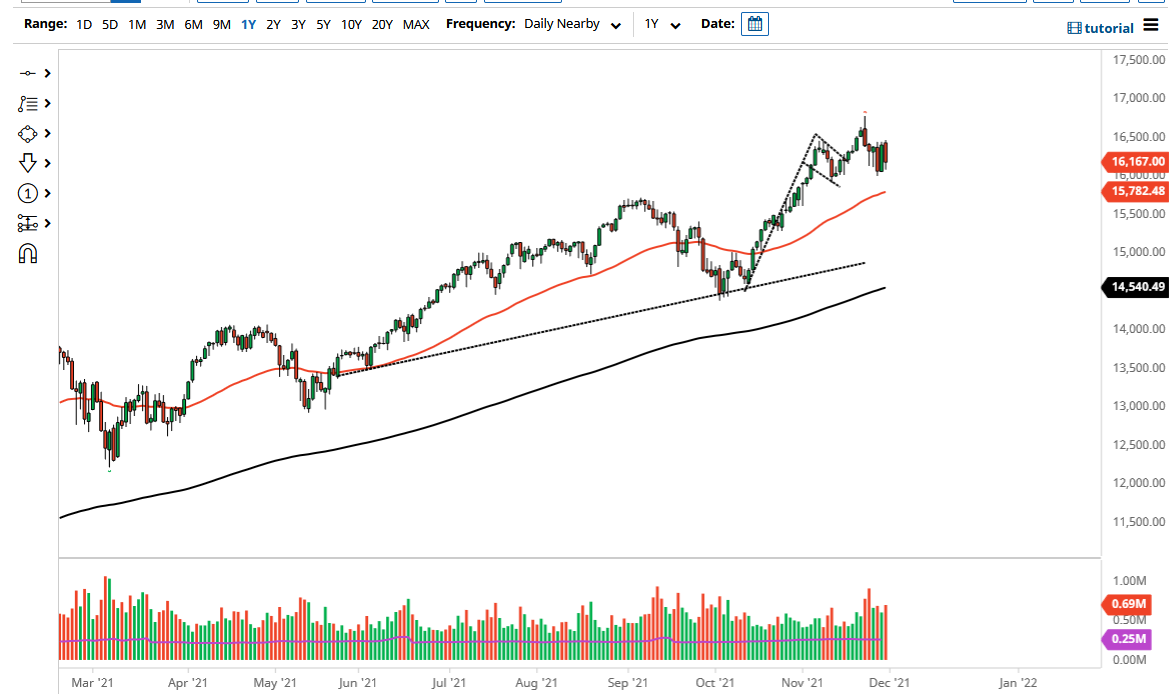Open the chart settings sliders tool
The height and width of the screenshot is (698, 1176).
pos(27,223)
